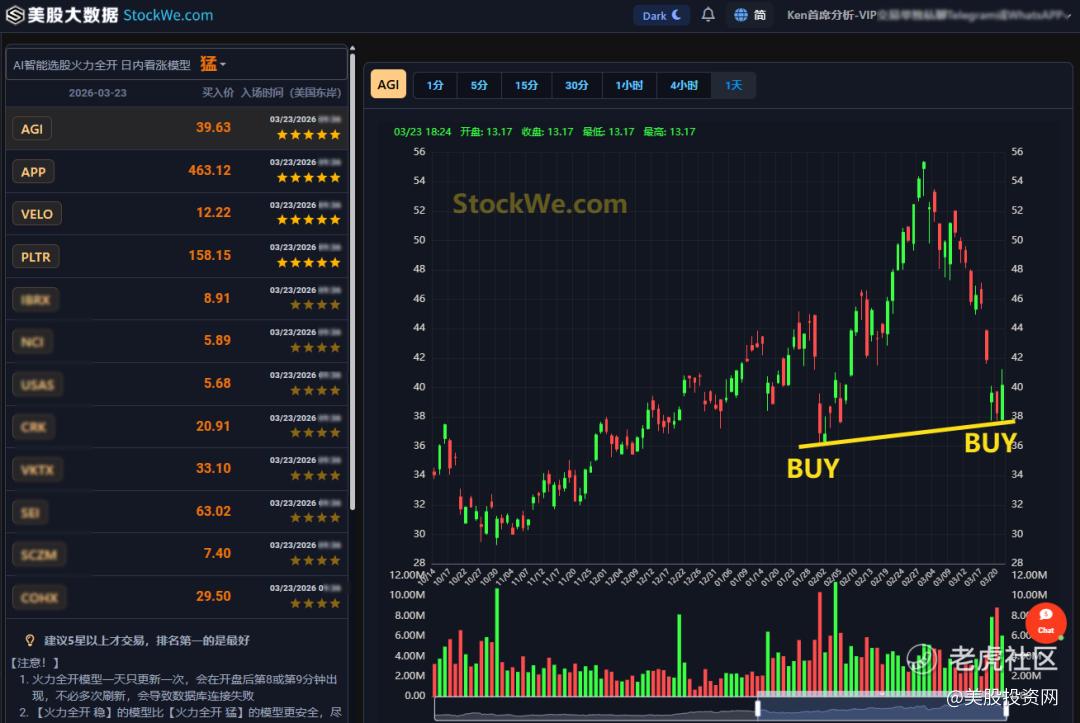Click AGI price 39.63
Image resolution: width=1080 pixels, height=723 pixels.
coord(214,127)
